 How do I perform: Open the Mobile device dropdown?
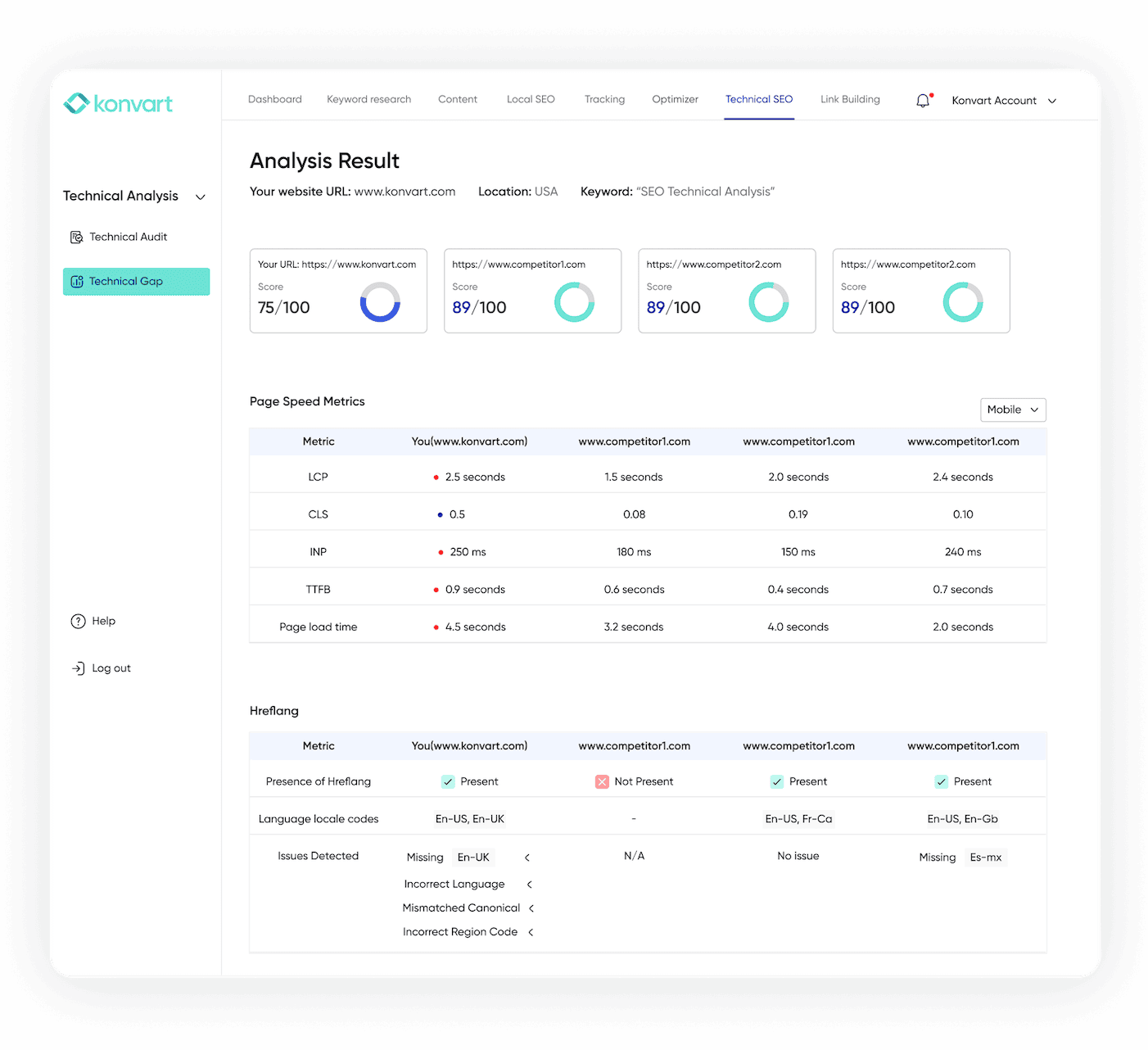pyautogui.click(x=1013, y=410)
